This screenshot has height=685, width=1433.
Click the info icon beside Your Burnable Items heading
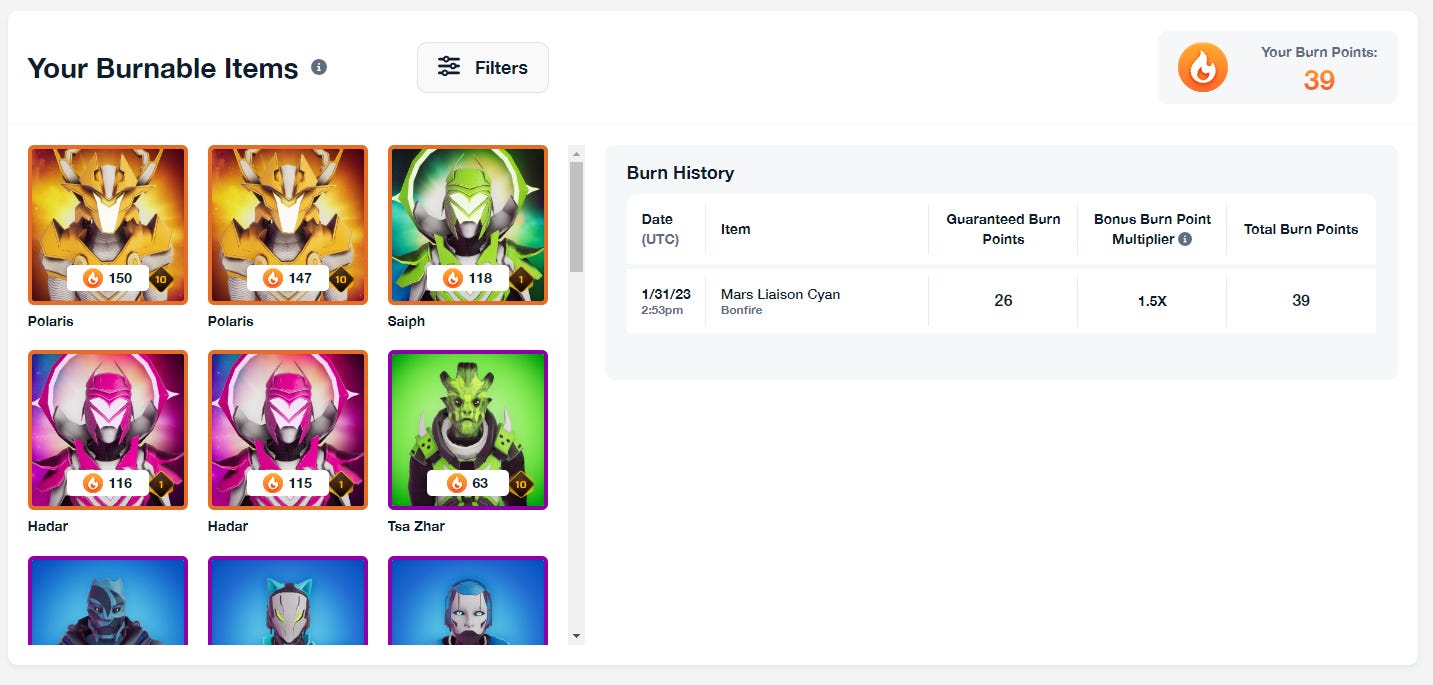tap(319, 66)
